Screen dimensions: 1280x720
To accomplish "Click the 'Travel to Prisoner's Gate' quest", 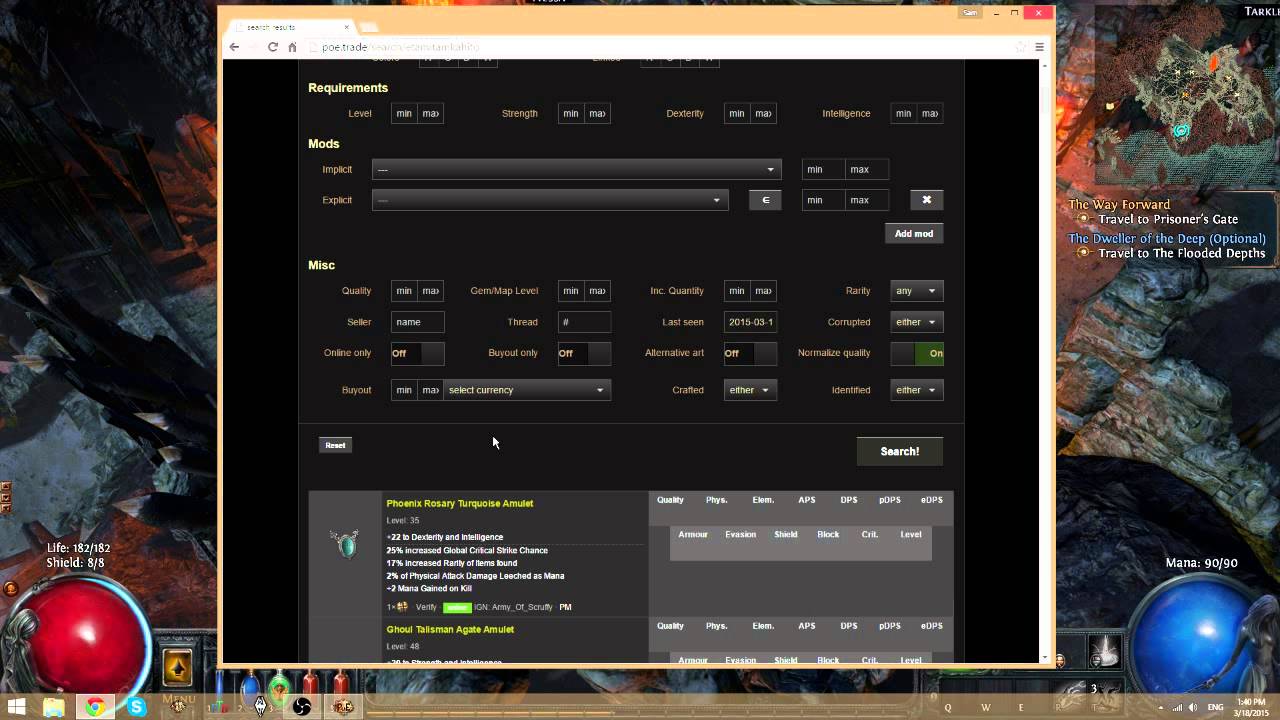I will (x=1168, y=219).
